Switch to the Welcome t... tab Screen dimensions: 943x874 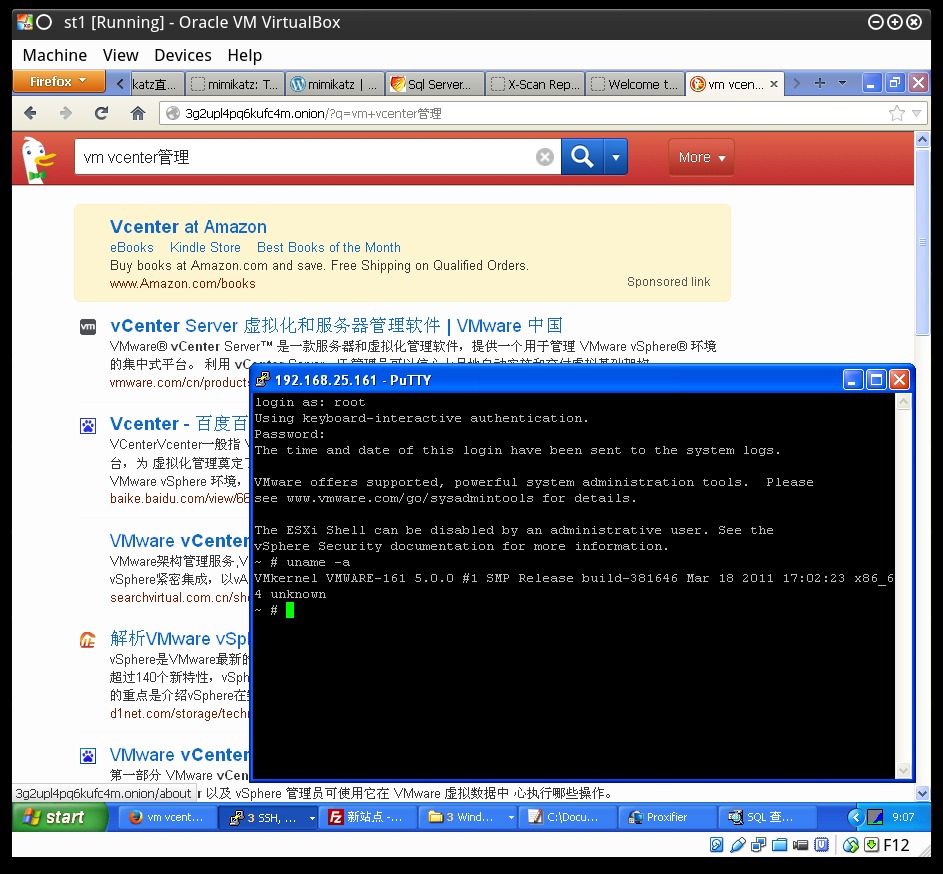point(635,84)
